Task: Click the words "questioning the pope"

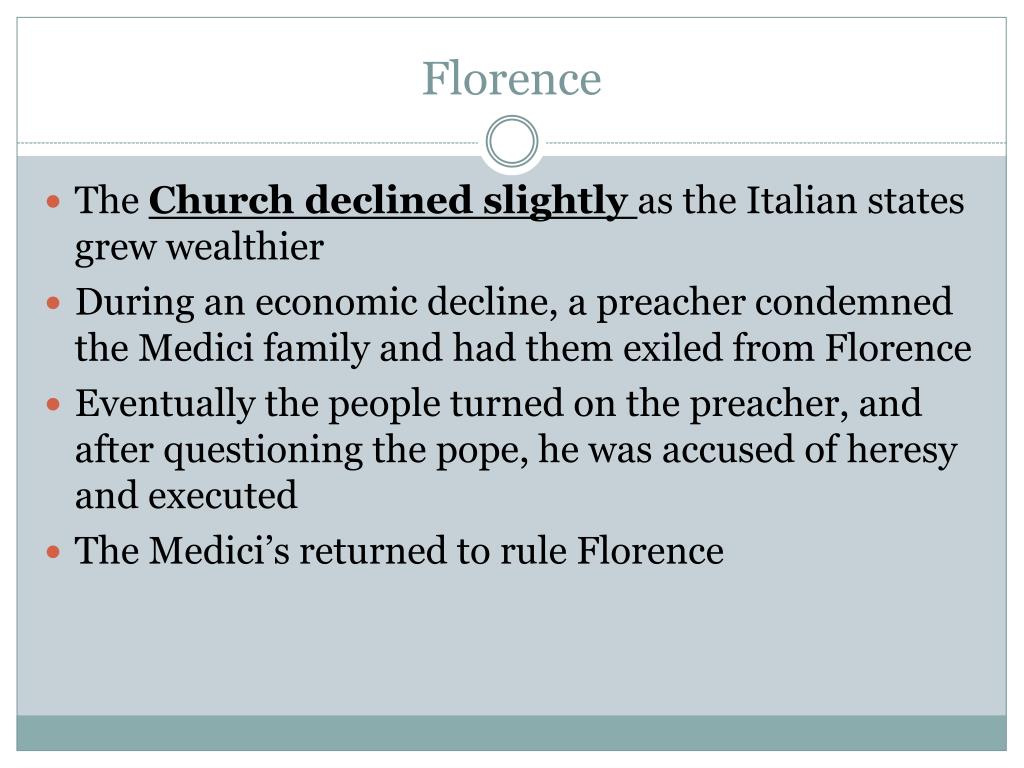Action: tap(346, 451)
